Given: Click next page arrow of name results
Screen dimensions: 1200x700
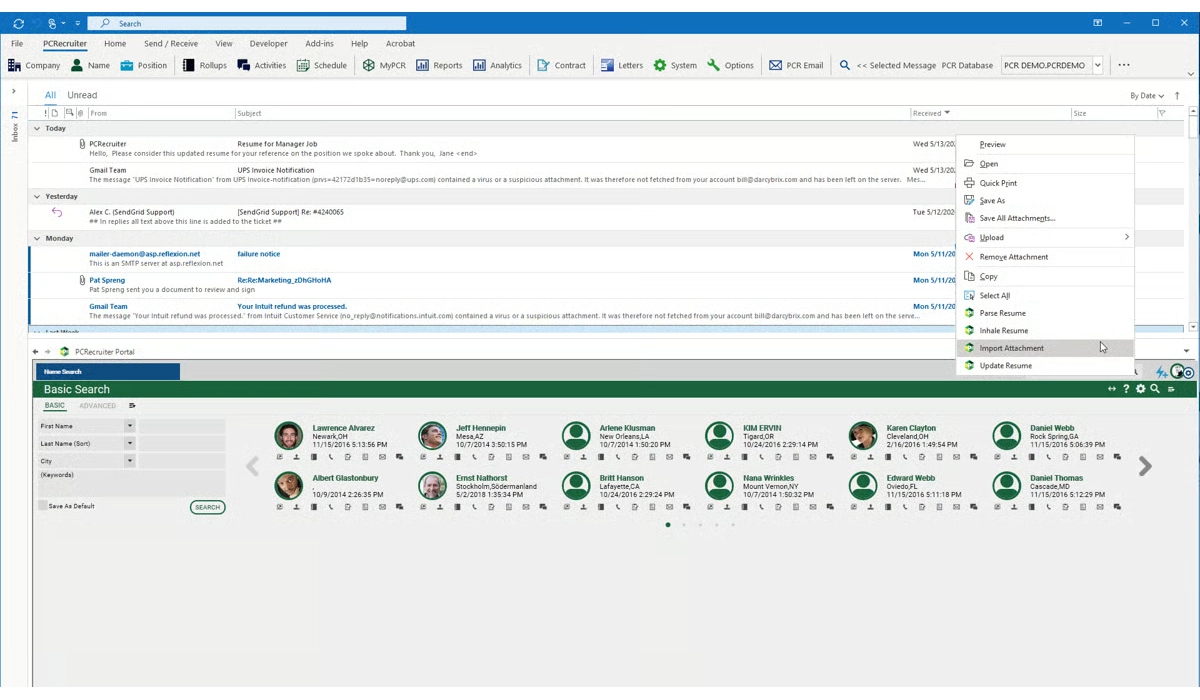Looking at the screenshot, I should [1145, 466].
